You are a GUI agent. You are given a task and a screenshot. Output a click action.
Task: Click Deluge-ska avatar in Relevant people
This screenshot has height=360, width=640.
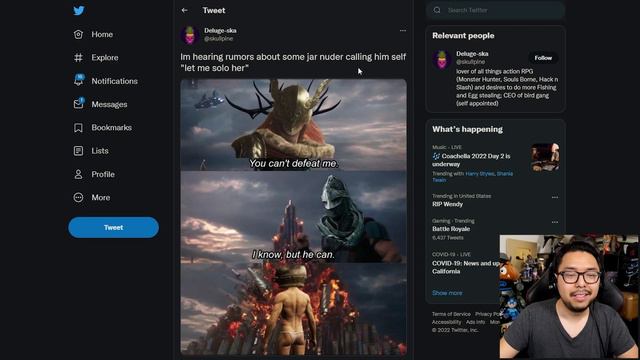click(x=442, y=59)
